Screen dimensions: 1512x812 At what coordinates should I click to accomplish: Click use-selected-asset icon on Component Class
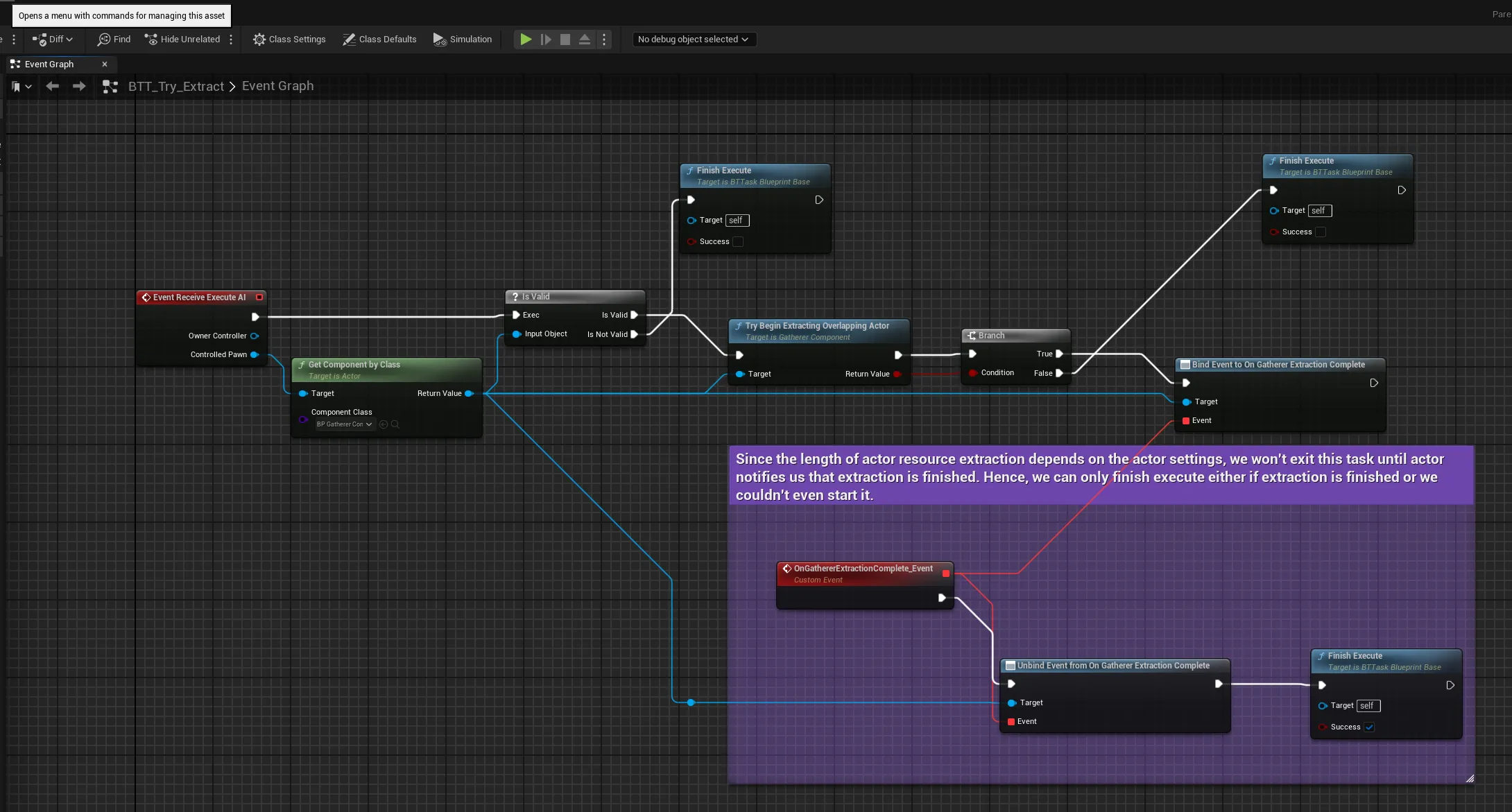click(384, 424)
